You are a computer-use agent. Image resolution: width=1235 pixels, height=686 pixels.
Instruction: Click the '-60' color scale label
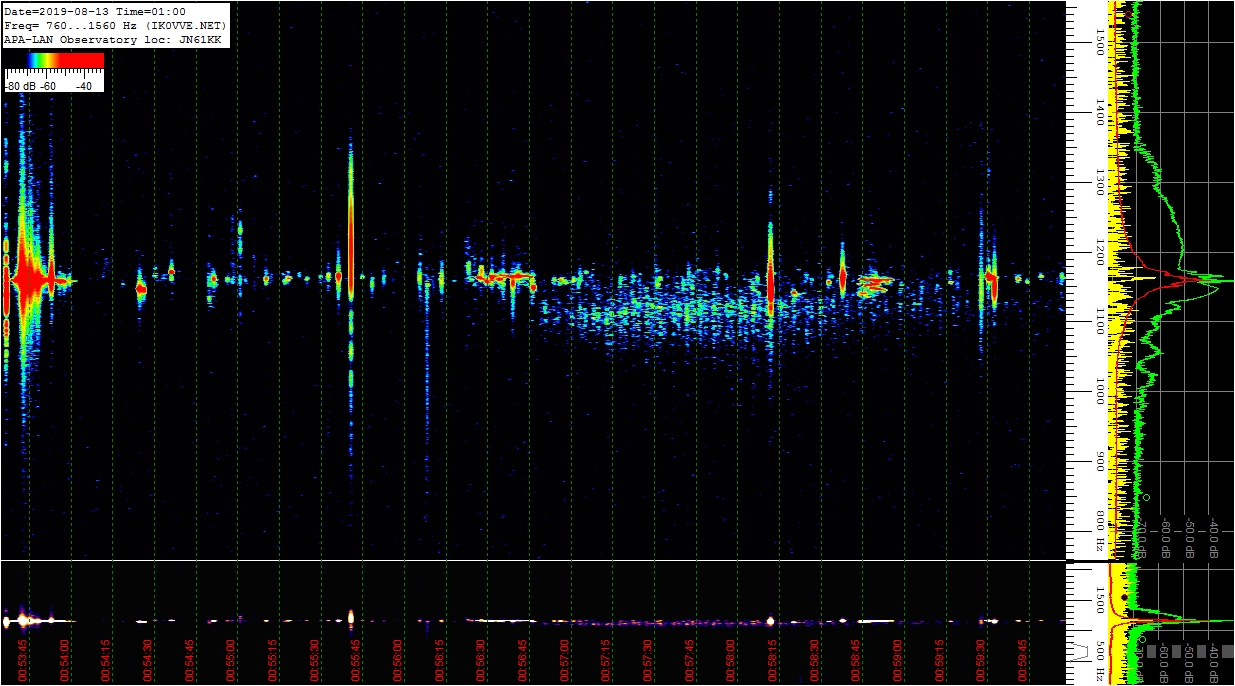pyautogui.click(x=48, y=86)
